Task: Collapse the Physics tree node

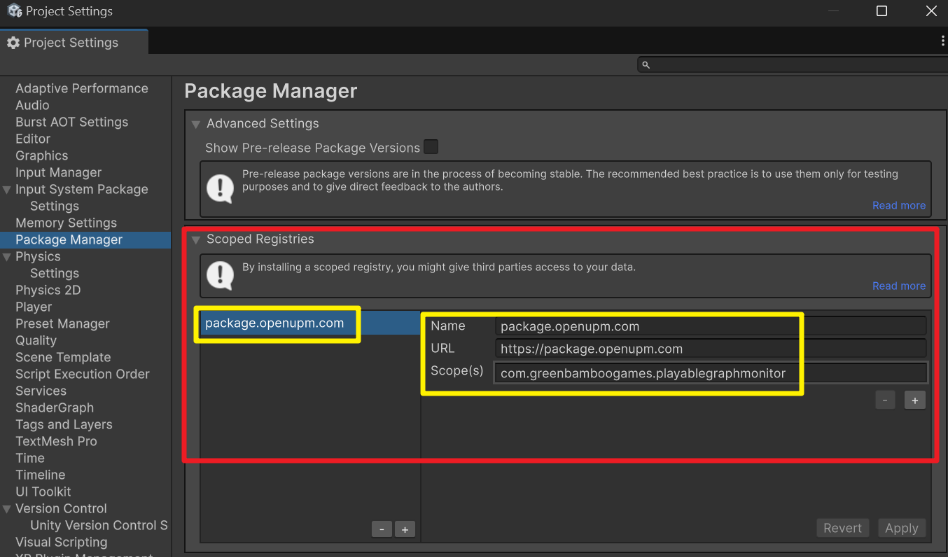Action: 7,256
